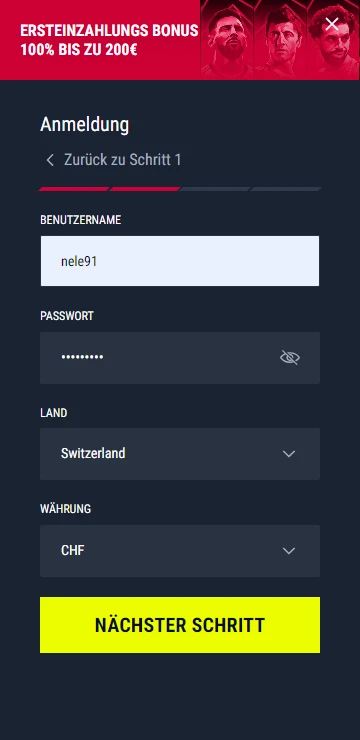Select the first progress step segment
Image resolution: width=360 pixels, height=740 pixels.
[x=74, y=189]
